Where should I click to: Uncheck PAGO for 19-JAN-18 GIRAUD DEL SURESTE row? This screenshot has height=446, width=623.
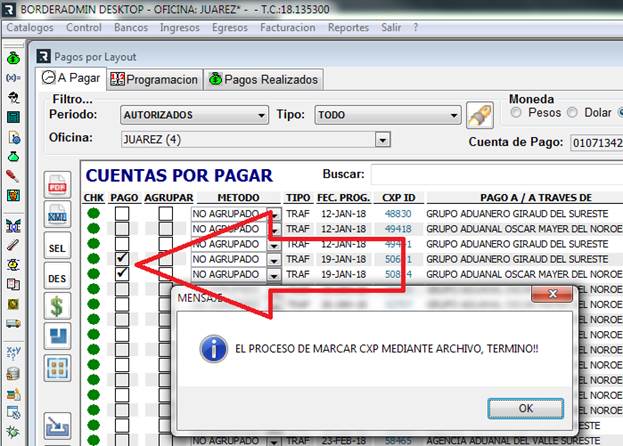tap(122, 259)
